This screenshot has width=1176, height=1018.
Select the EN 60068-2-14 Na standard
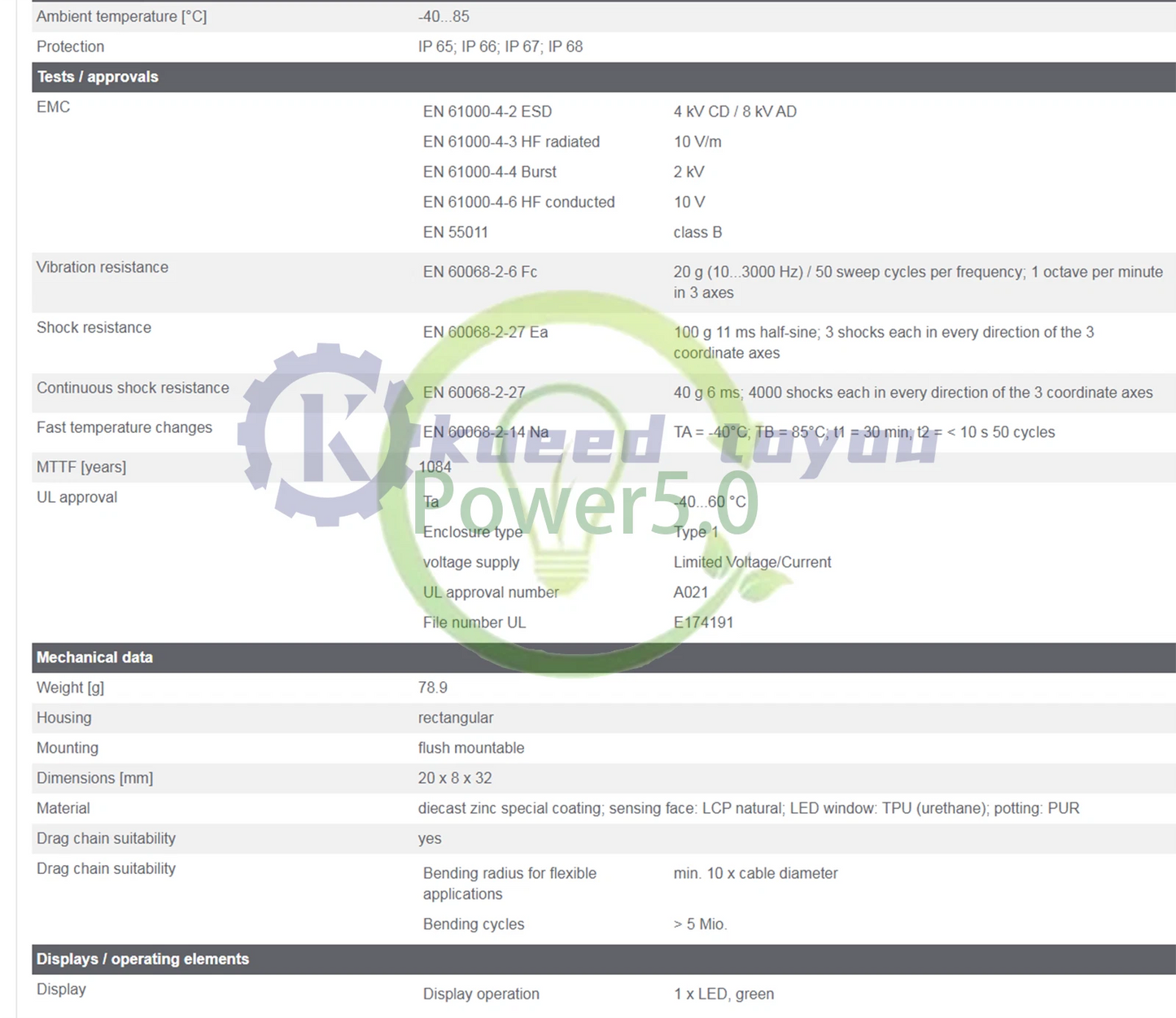(486, 432)
